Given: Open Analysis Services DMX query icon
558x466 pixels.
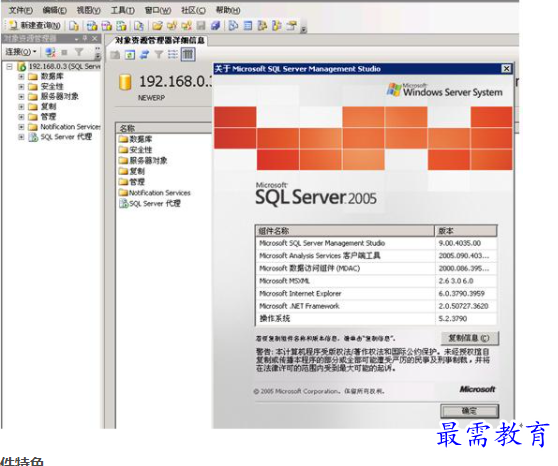Looking at the screenshot, I should [x=106, y=26].
